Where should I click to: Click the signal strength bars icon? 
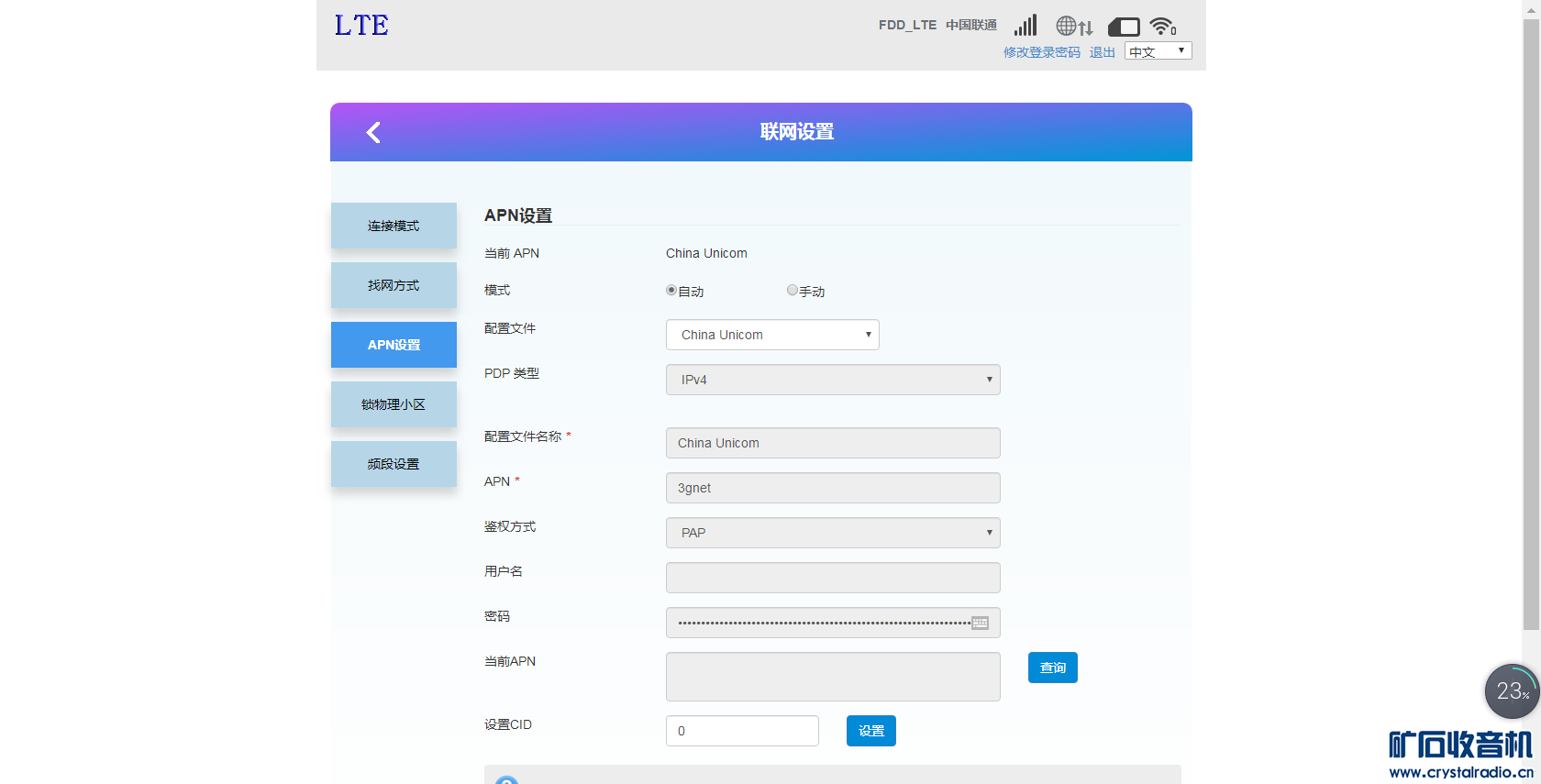click(x=1025, y=25)
